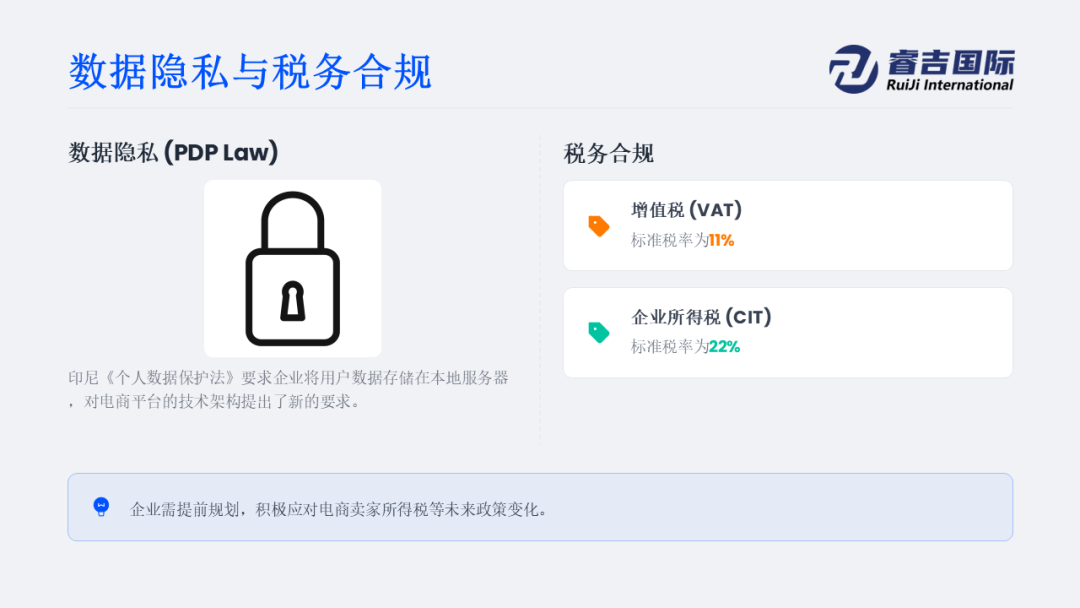Click the 增值税 (VAT) card title
This screenshot has height=608, width=1080.
tap(686, 210)
